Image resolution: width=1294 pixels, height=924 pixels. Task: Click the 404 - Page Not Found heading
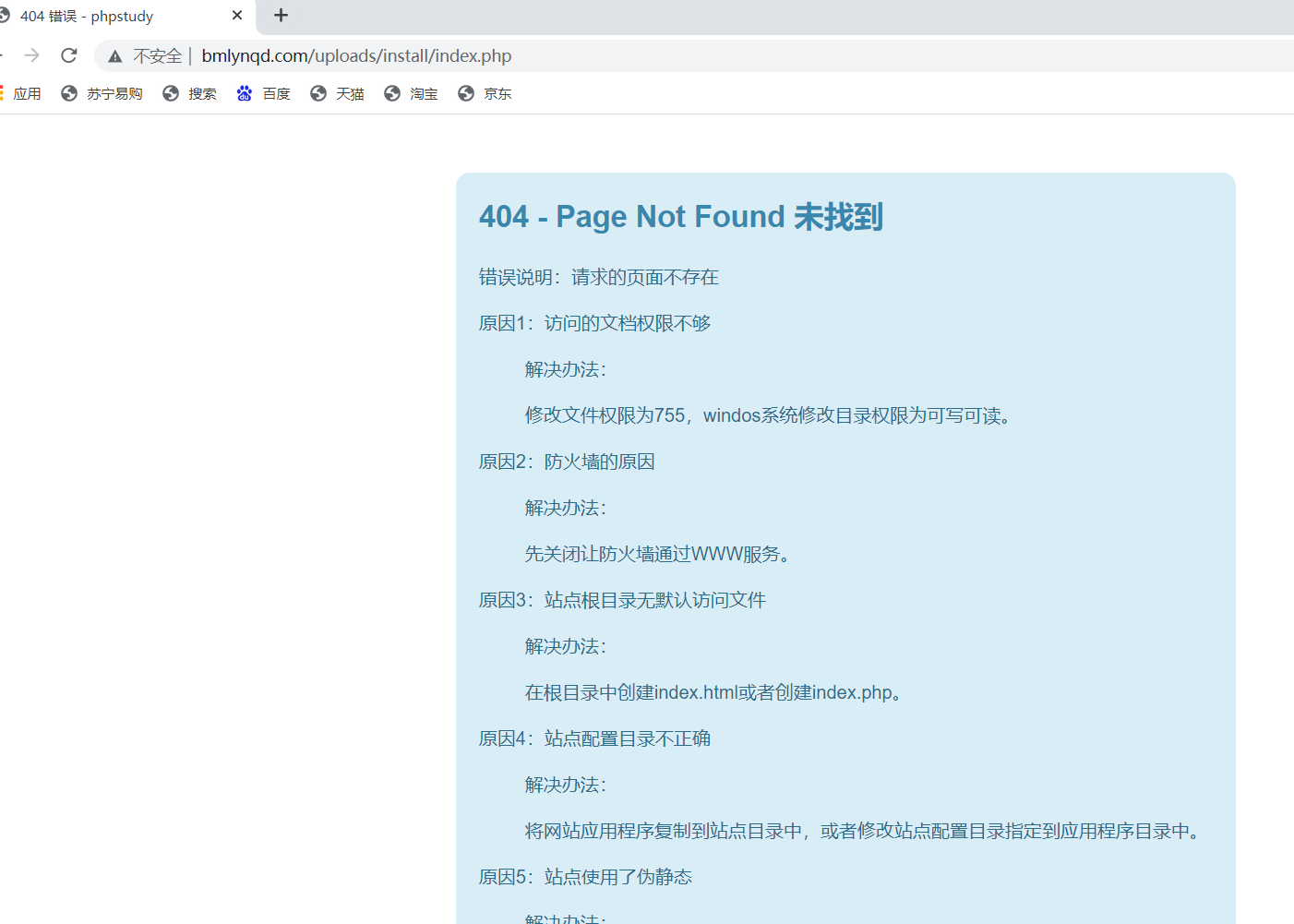coord(680,216)
